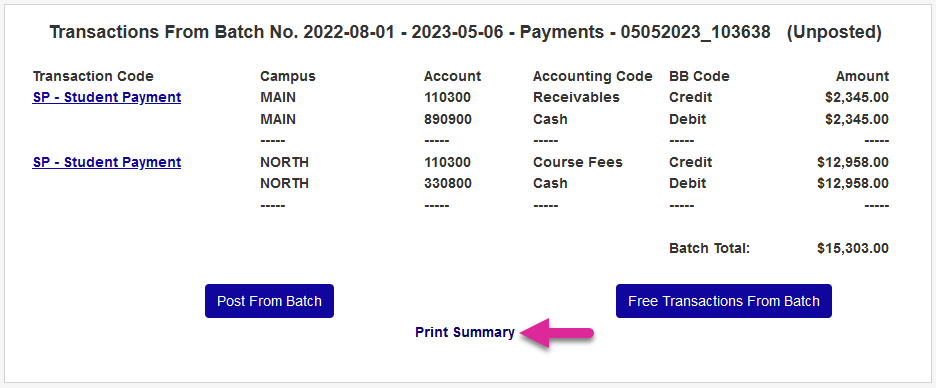The width and height of the screenshot is (936, 388).
Task: Click Cash accounting code in 330800 row
Action: pos(550,184)
